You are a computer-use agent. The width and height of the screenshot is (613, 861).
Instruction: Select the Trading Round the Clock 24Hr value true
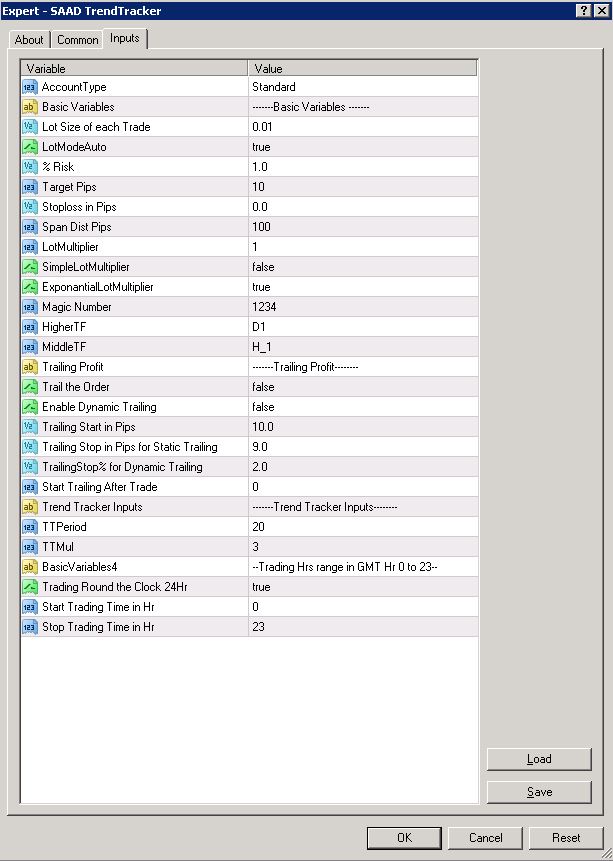[261, 587]
